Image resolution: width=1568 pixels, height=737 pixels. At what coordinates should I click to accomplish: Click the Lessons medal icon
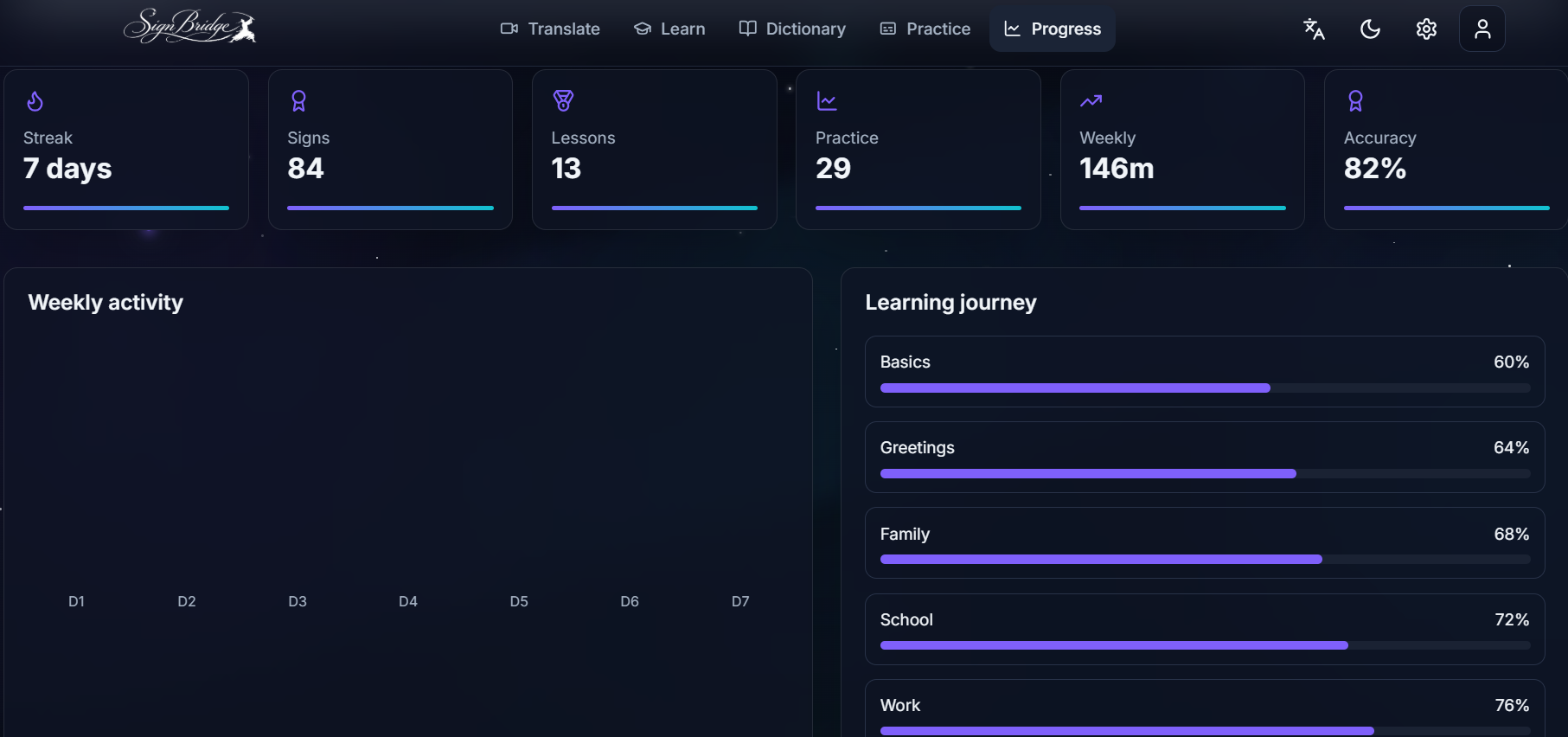point(563,101)
